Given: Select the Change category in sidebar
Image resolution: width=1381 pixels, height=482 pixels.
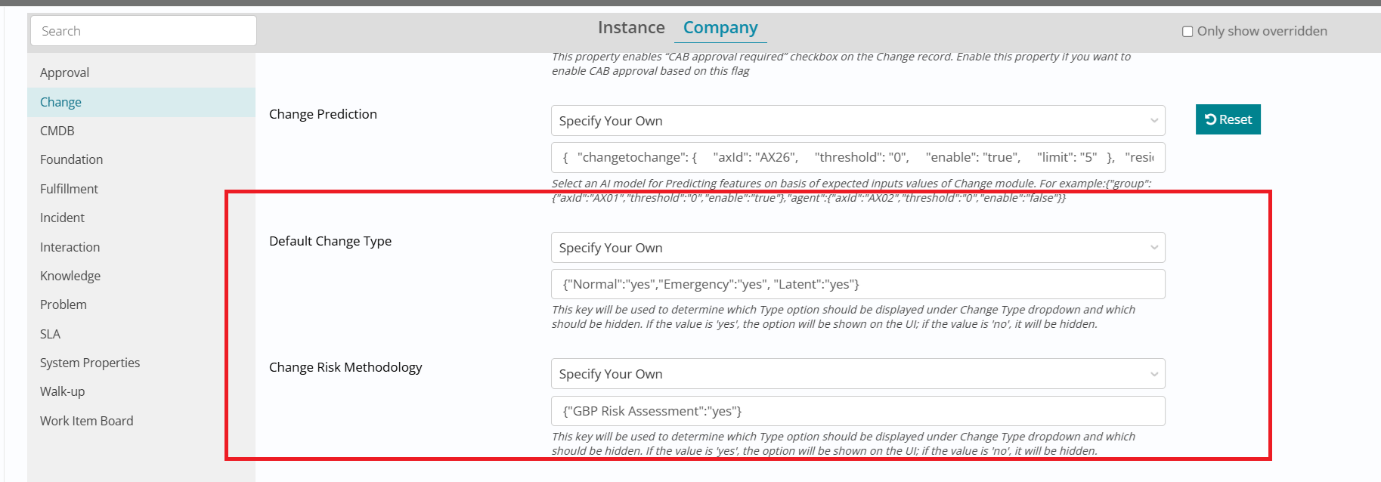Looking at the screenshot, I should (x=61, y=102).
